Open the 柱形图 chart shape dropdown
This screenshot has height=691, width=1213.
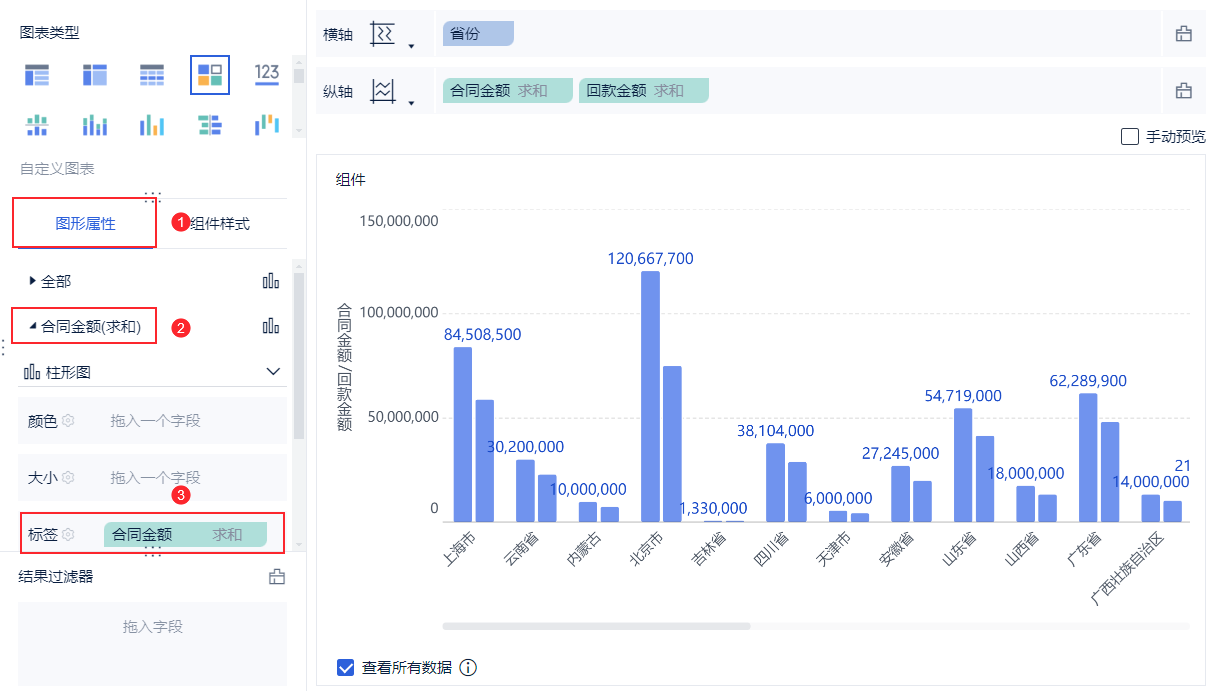[273, 372]
